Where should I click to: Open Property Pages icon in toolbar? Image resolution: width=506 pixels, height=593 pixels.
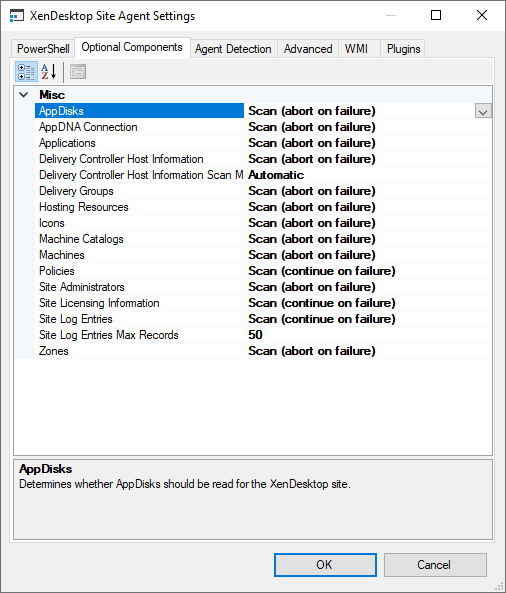[78, 71]
